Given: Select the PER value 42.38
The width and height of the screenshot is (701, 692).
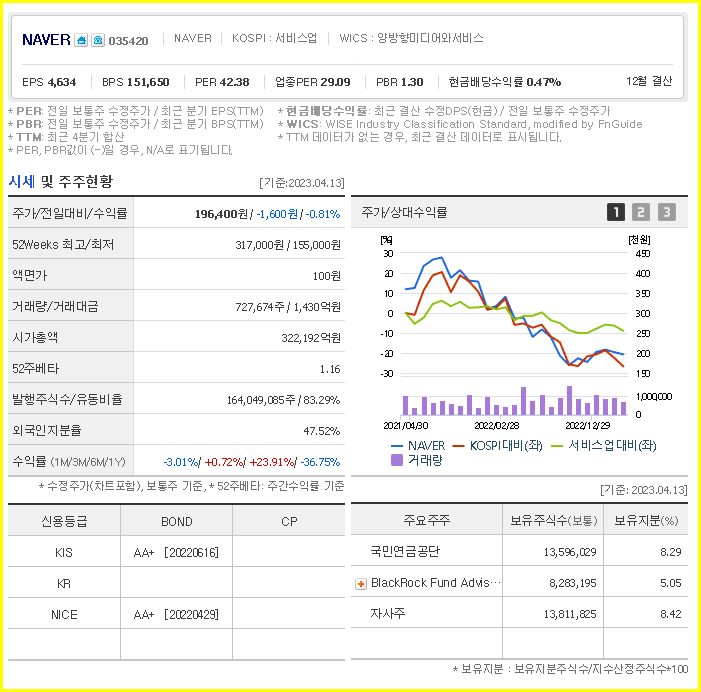Looking at the screenshot, I should (234, 82).
